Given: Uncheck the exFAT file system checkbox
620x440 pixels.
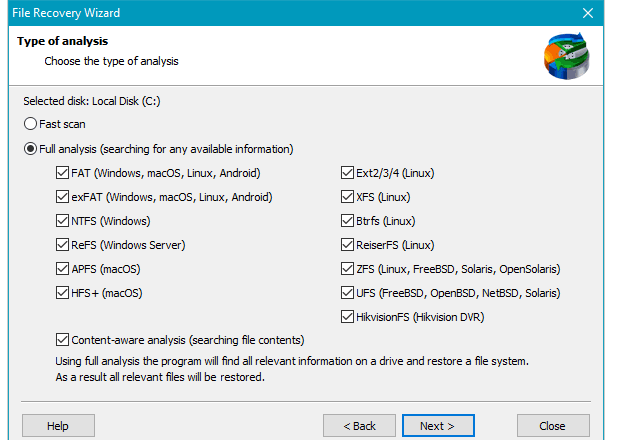Looking at the screenshot, I should [x=62, y=197].
